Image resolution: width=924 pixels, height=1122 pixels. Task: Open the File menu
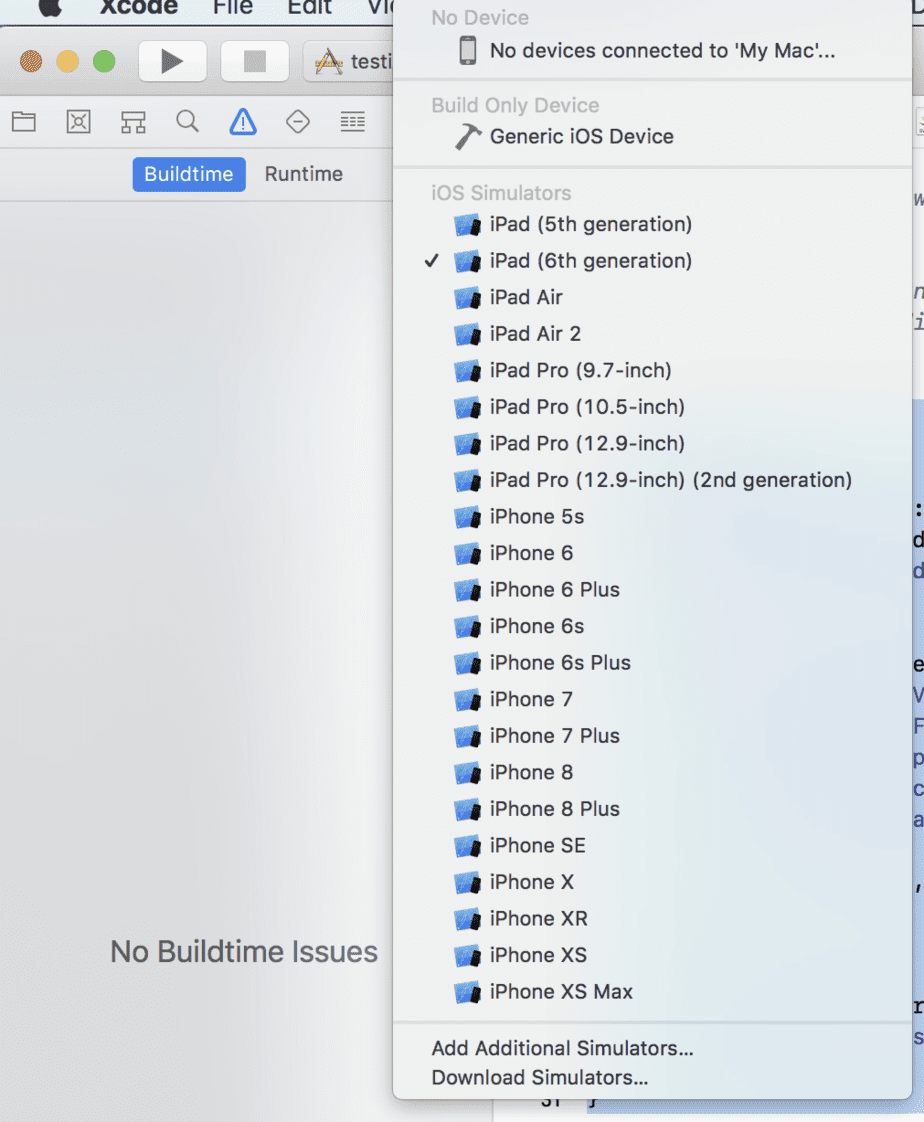coord(233,7)
